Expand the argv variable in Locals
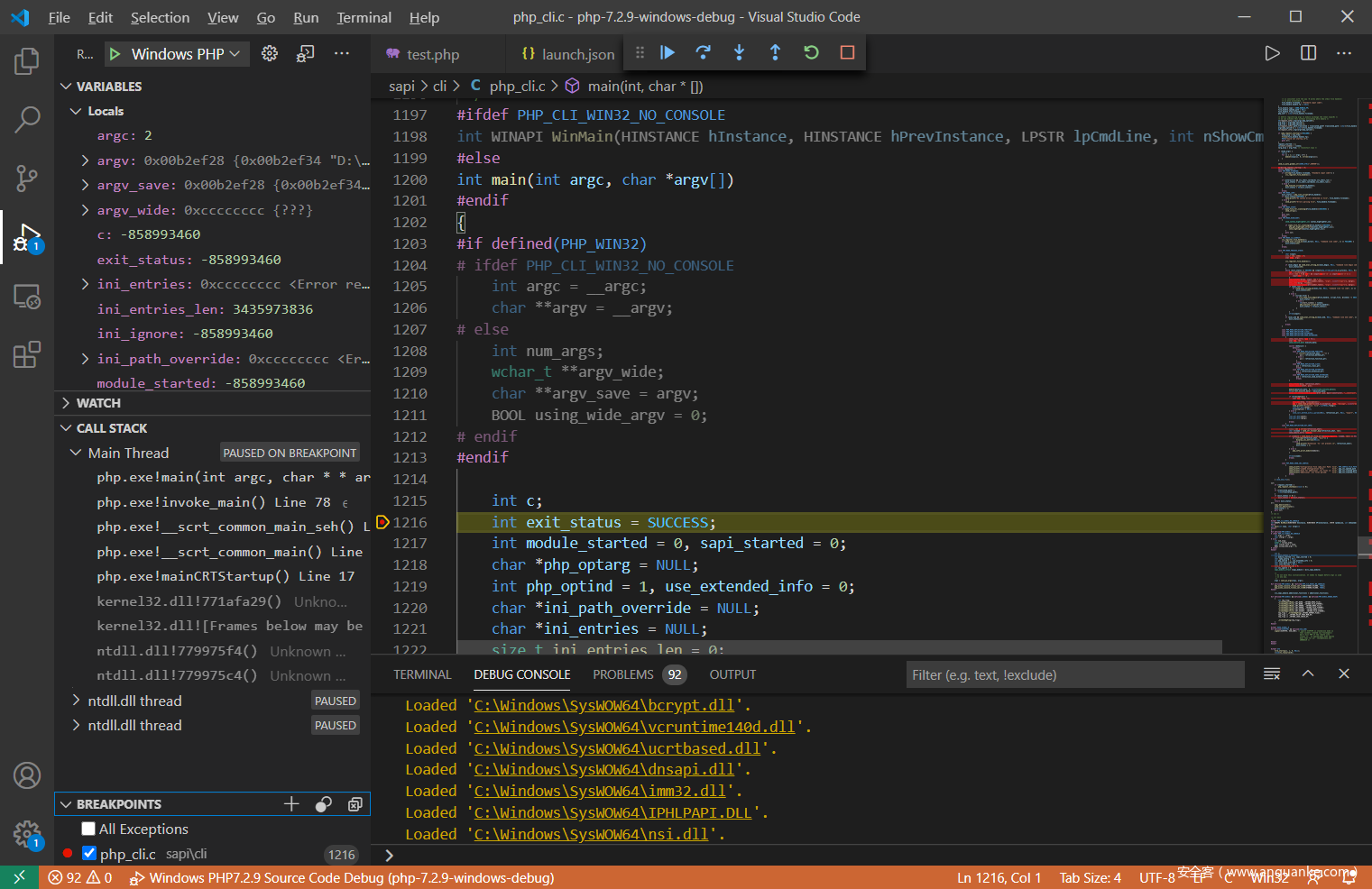The height and width of the screenshot is (889, 1372). point(85,160)
